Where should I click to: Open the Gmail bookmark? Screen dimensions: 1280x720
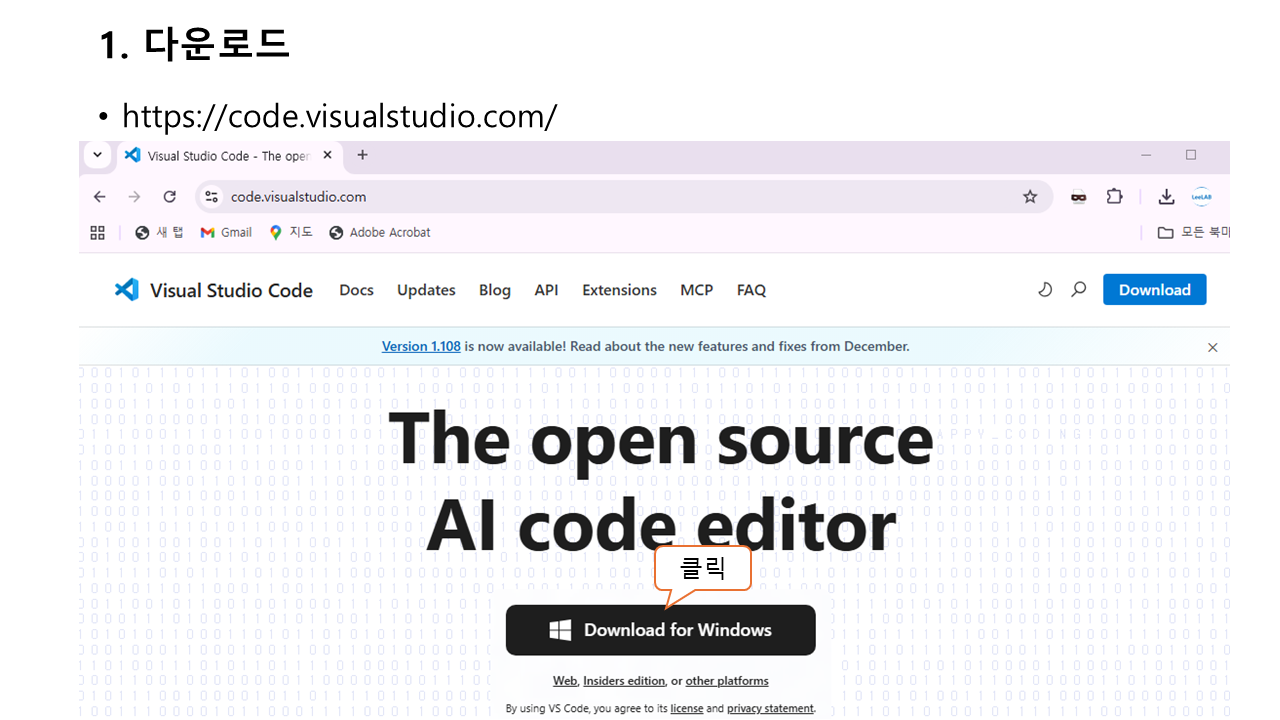pos(226,233)
